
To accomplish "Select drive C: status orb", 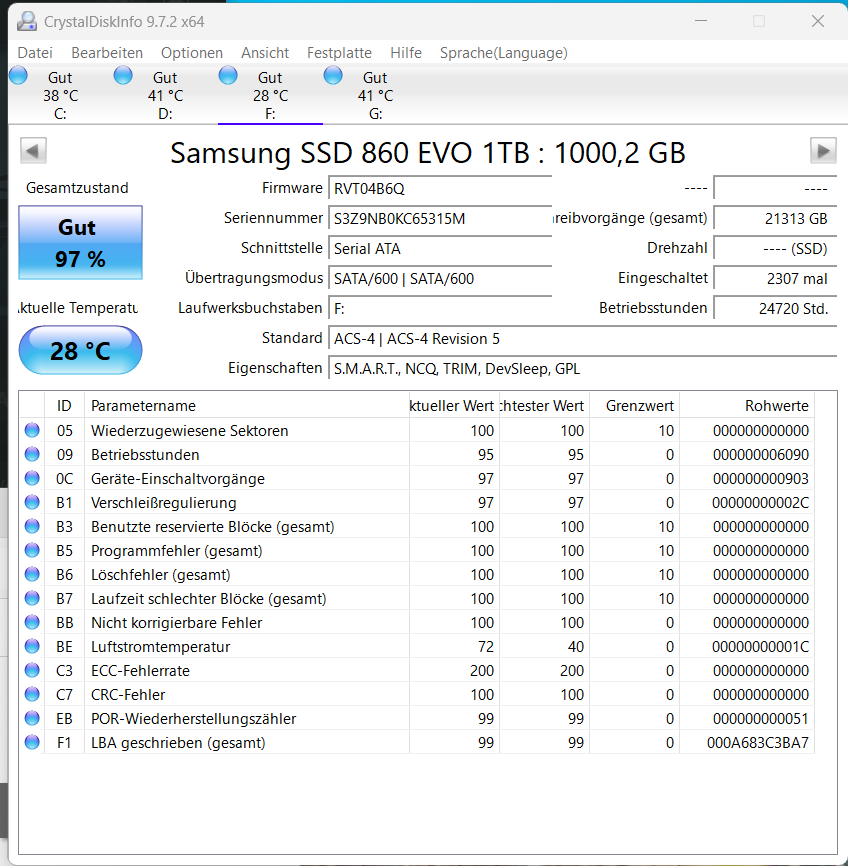I will coord(18,75).
